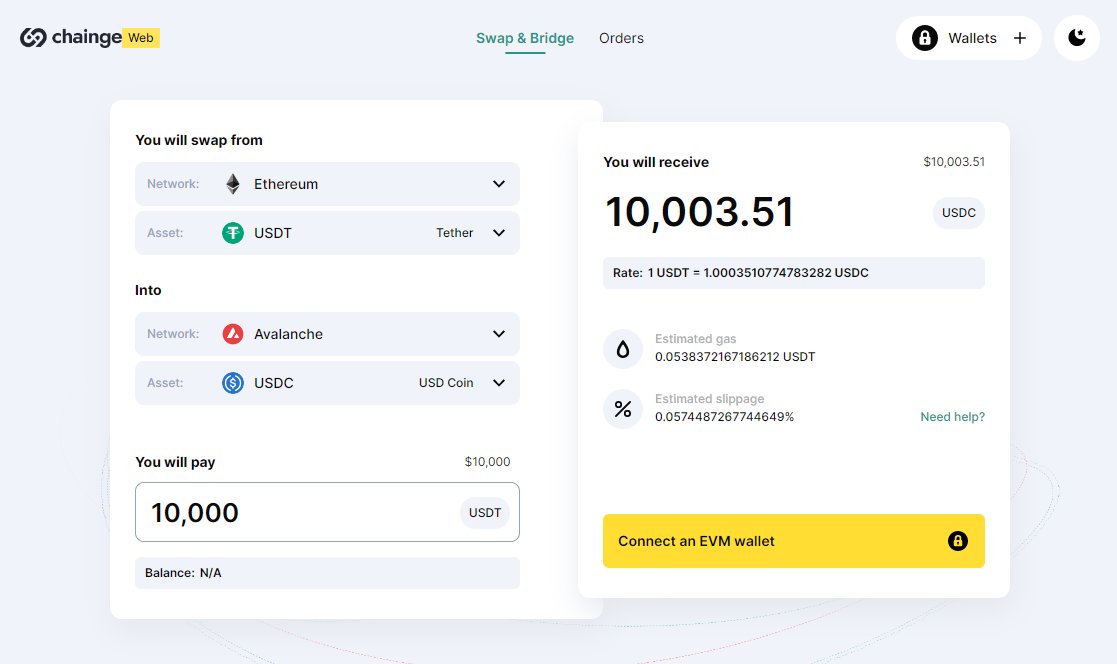Viewport: 1117px width, 664px height.
Task: Open the Need help? link
Action: [952, 417]
